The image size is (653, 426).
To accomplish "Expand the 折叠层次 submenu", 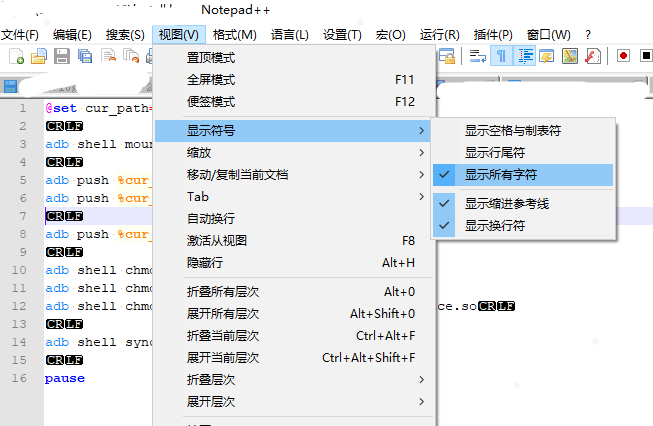I will click(x=294, y=380).
